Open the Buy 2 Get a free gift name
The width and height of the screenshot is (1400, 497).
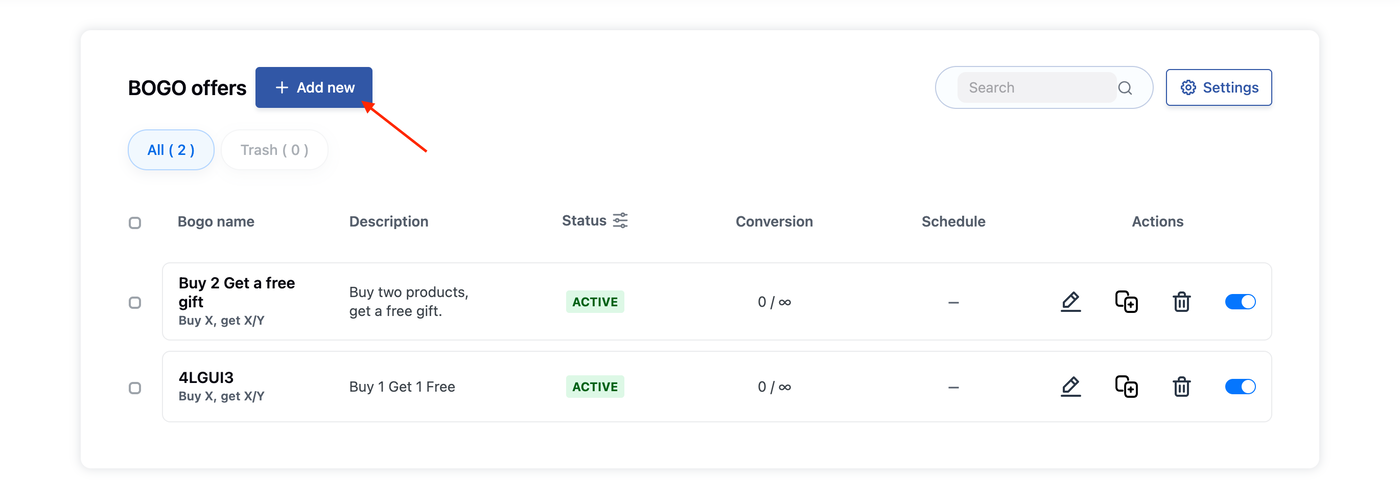click(237, 292)
